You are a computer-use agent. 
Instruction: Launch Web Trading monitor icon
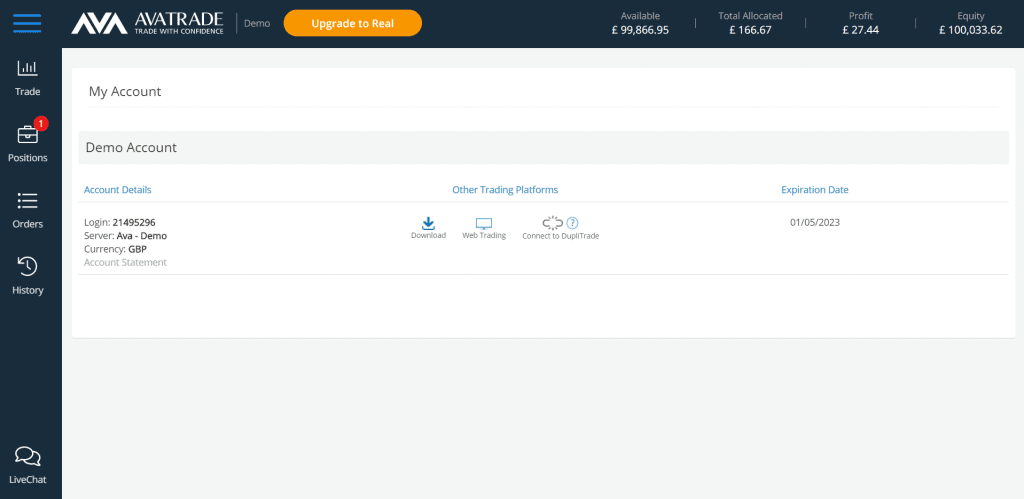point(484,223)
